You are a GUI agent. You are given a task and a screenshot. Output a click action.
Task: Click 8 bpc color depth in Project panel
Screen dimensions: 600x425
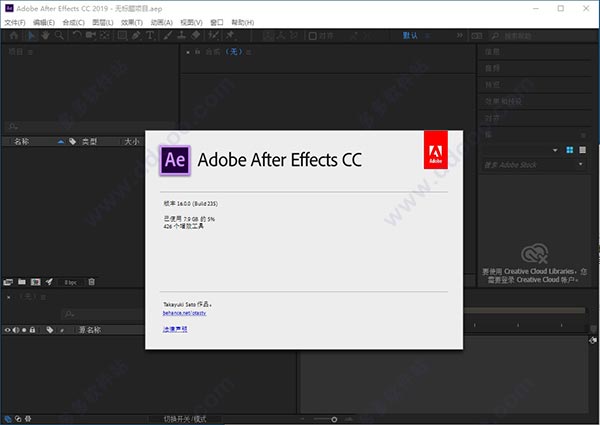(x=70, y=282)
